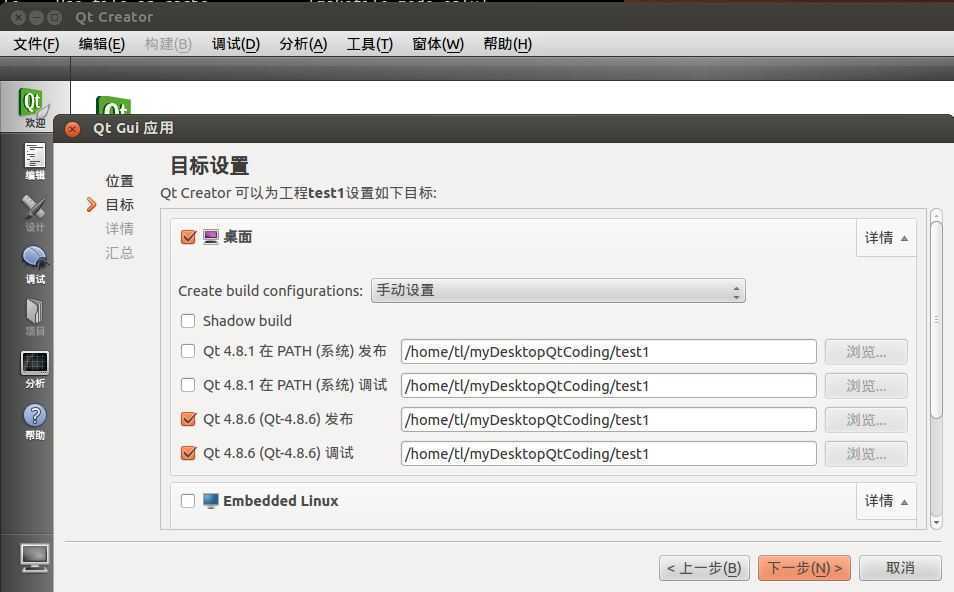Open the Projects (项目) mode icon
The width and height of the screenshot is (954, 592).
(x=35, y=317)
